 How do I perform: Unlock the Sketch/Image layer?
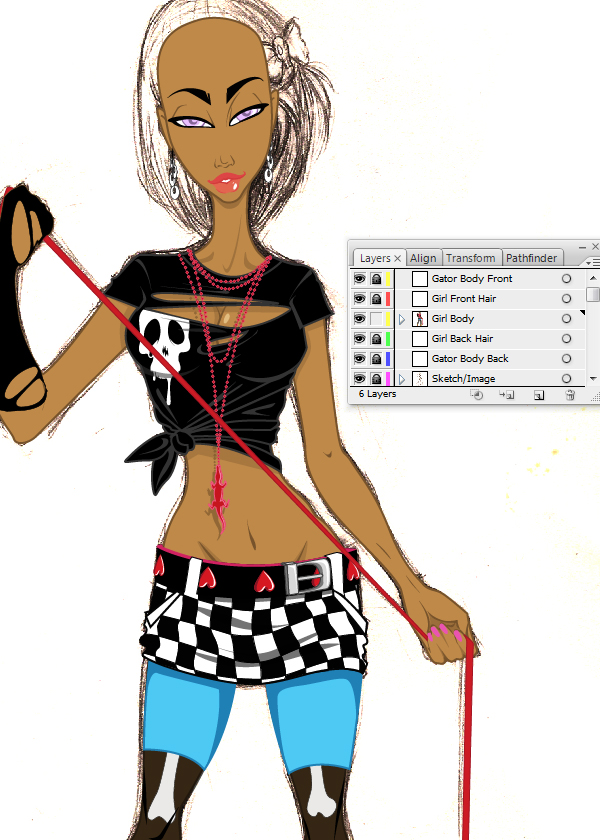(376, 379)
